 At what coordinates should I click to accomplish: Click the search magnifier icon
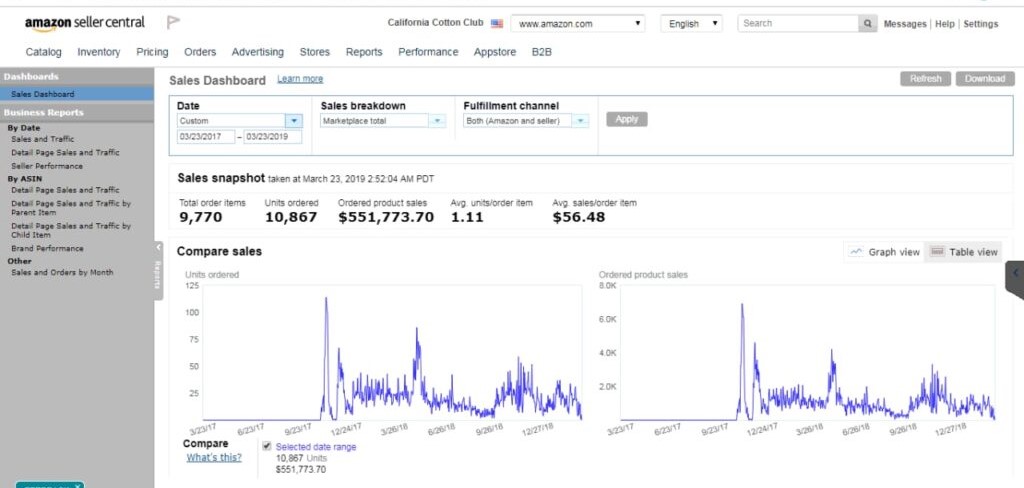[867, 24]
